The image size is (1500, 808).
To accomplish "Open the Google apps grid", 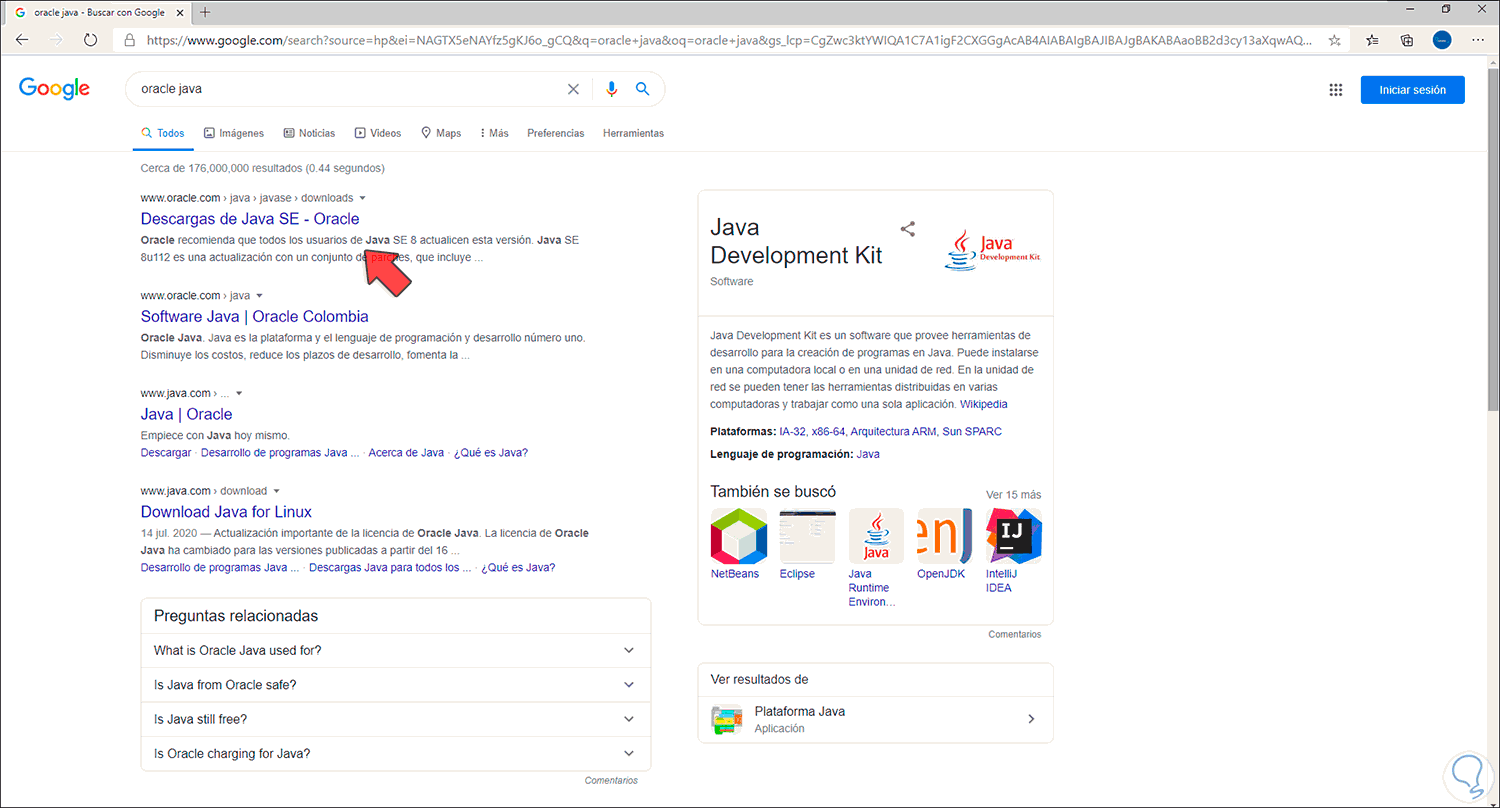I will [x=1335, y=90].
